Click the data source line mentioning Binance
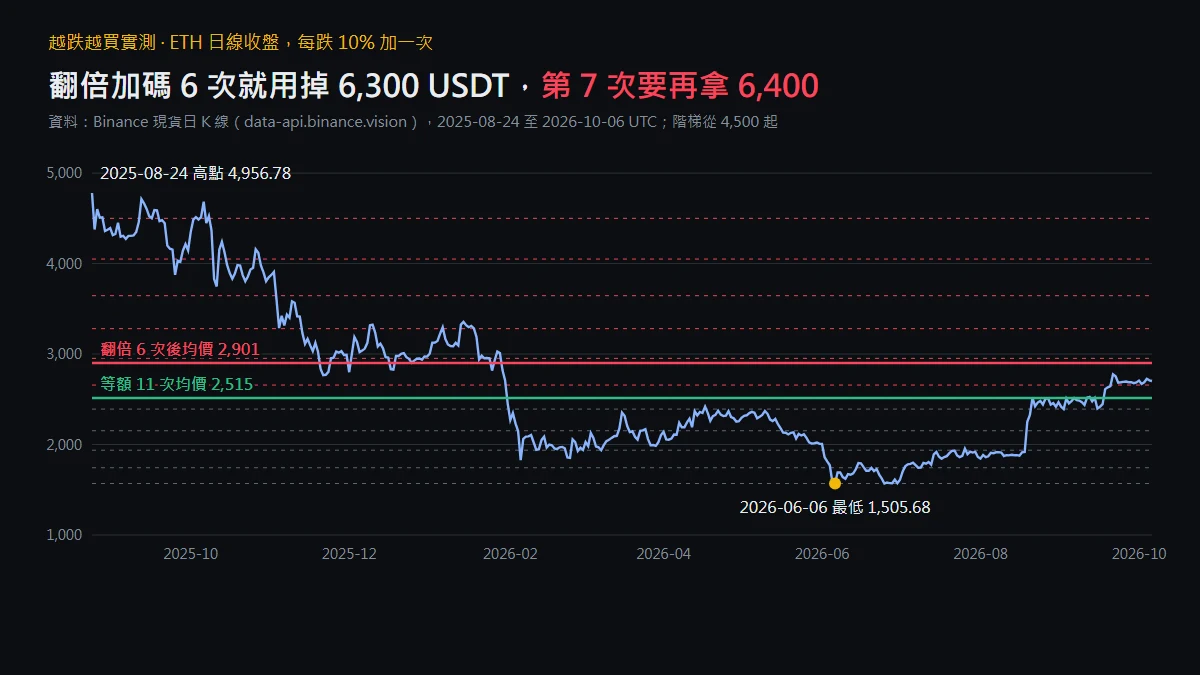Viewport: 1200px width, 675px height. [413, 122]
